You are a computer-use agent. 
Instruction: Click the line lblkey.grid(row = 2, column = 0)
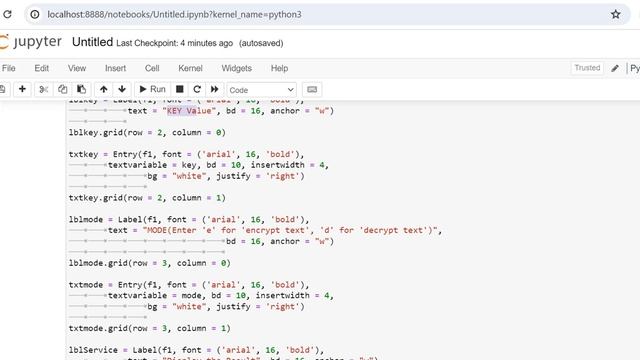coord(147,132)
